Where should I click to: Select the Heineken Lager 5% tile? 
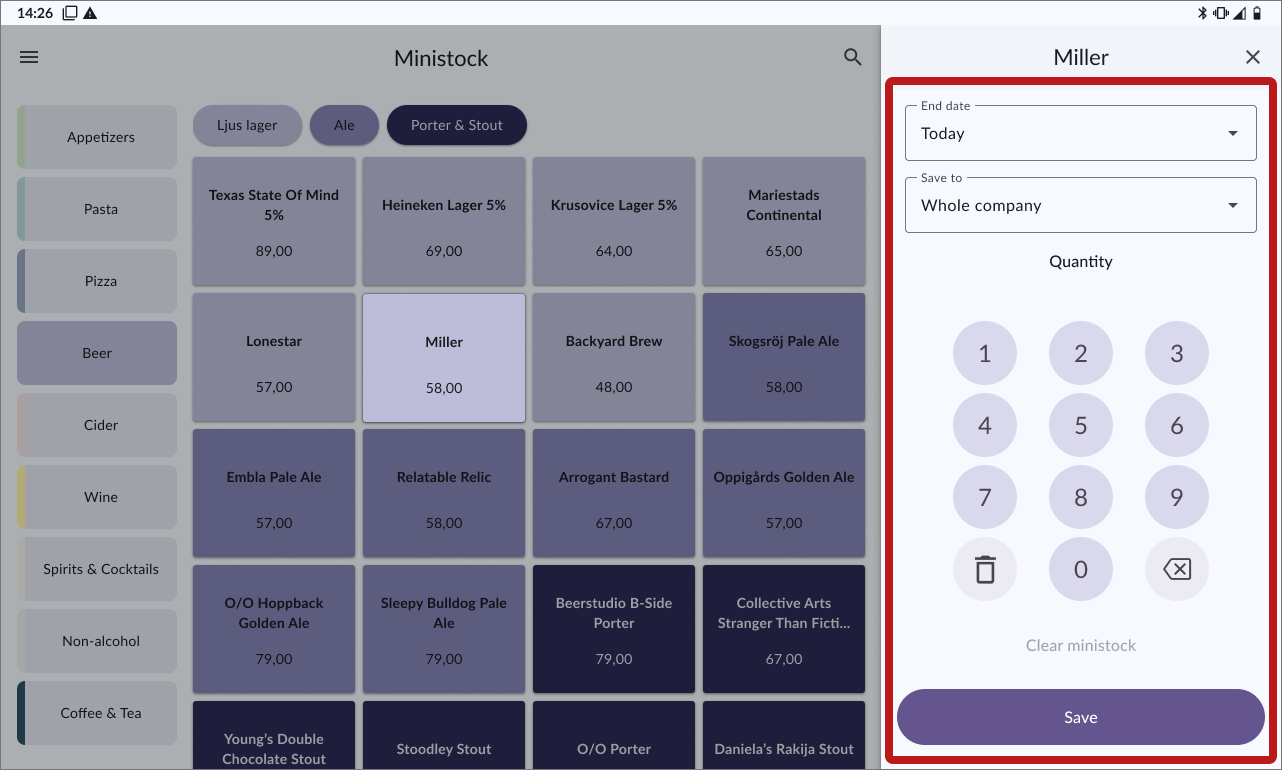(x=444, y=222)
